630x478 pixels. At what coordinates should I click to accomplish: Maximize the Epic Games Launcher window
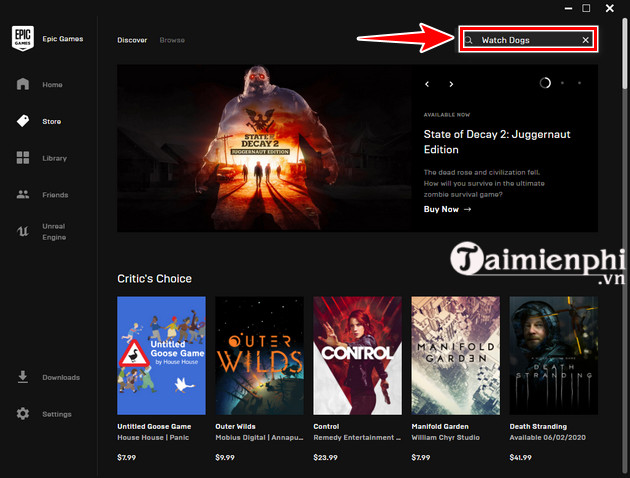(586, 8)
